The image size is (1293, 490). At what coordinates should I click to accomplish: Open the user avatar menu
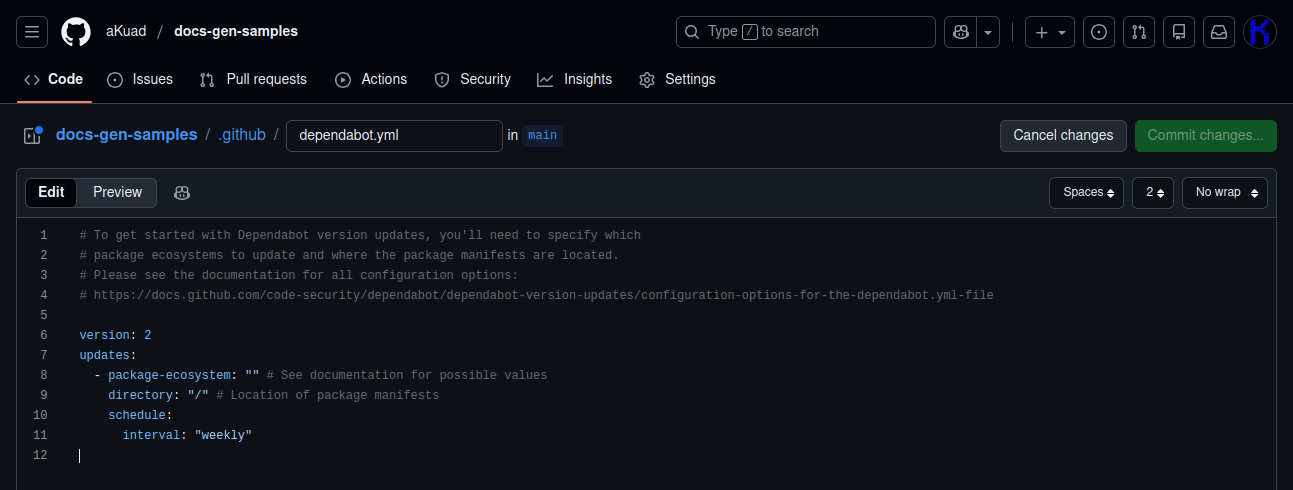tap(1260, 32)
